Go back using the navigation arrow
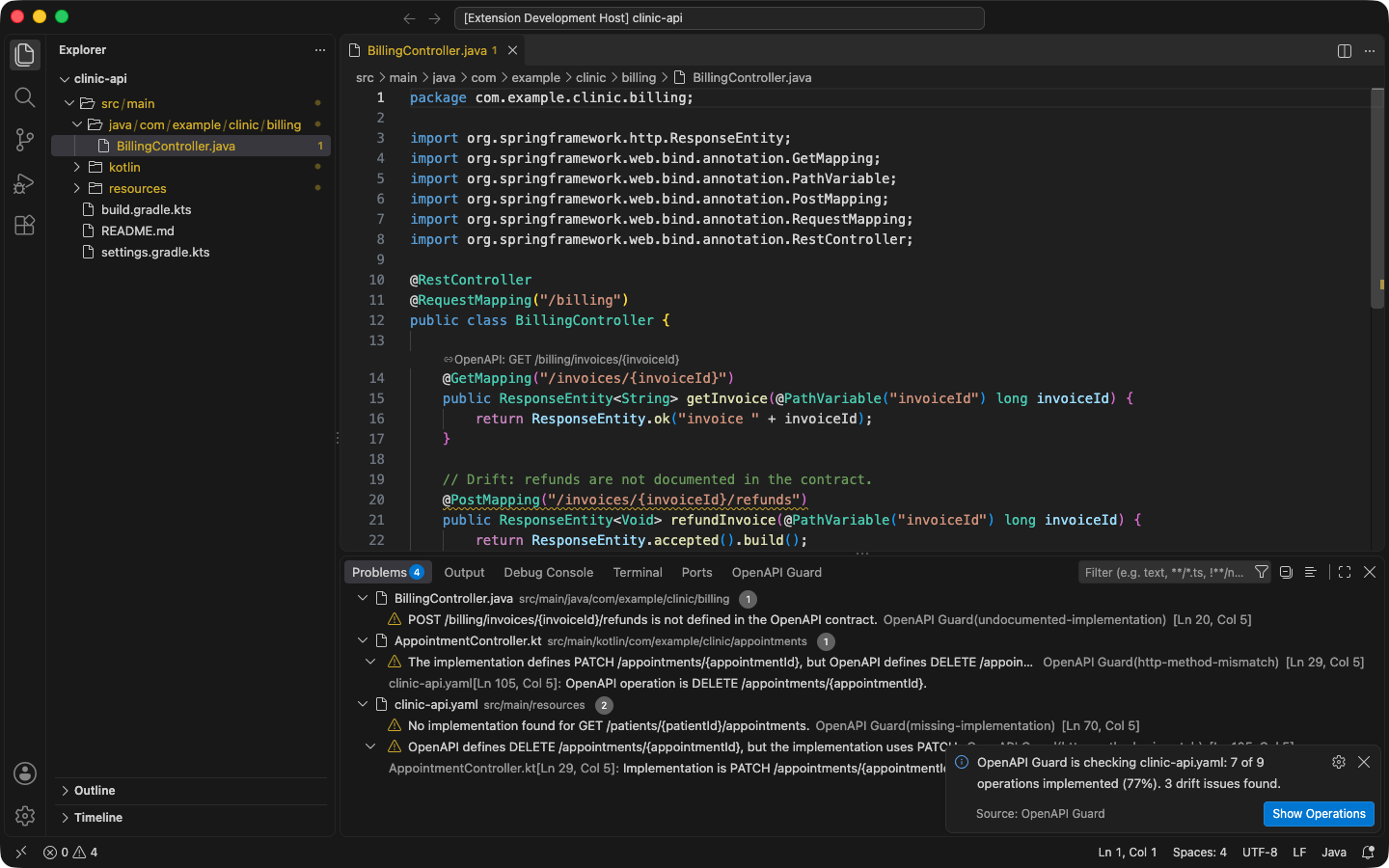Screen dimensions: 1389x868 click(x=409, y=18)
